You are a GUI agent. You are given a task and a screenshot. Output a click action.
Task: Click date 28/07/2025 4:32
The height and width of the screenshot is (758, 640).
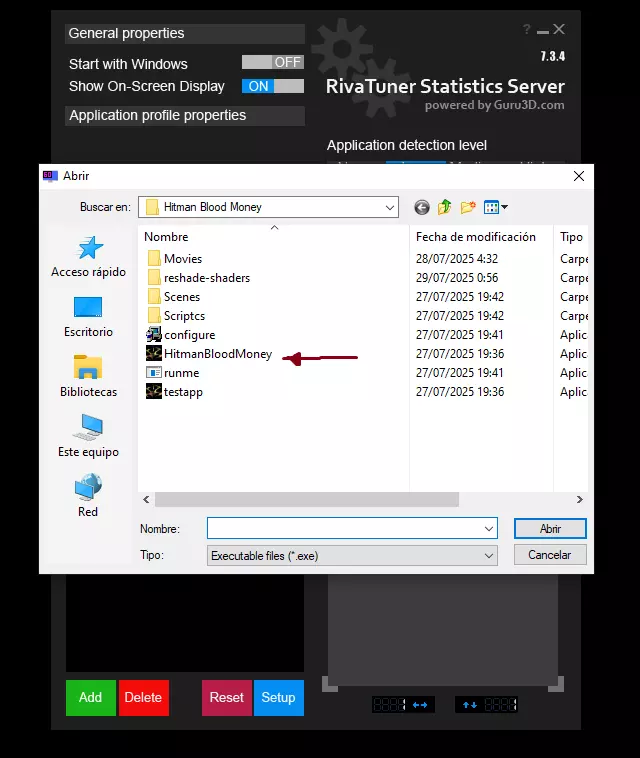pyautogui.click(x=457, y=259)
